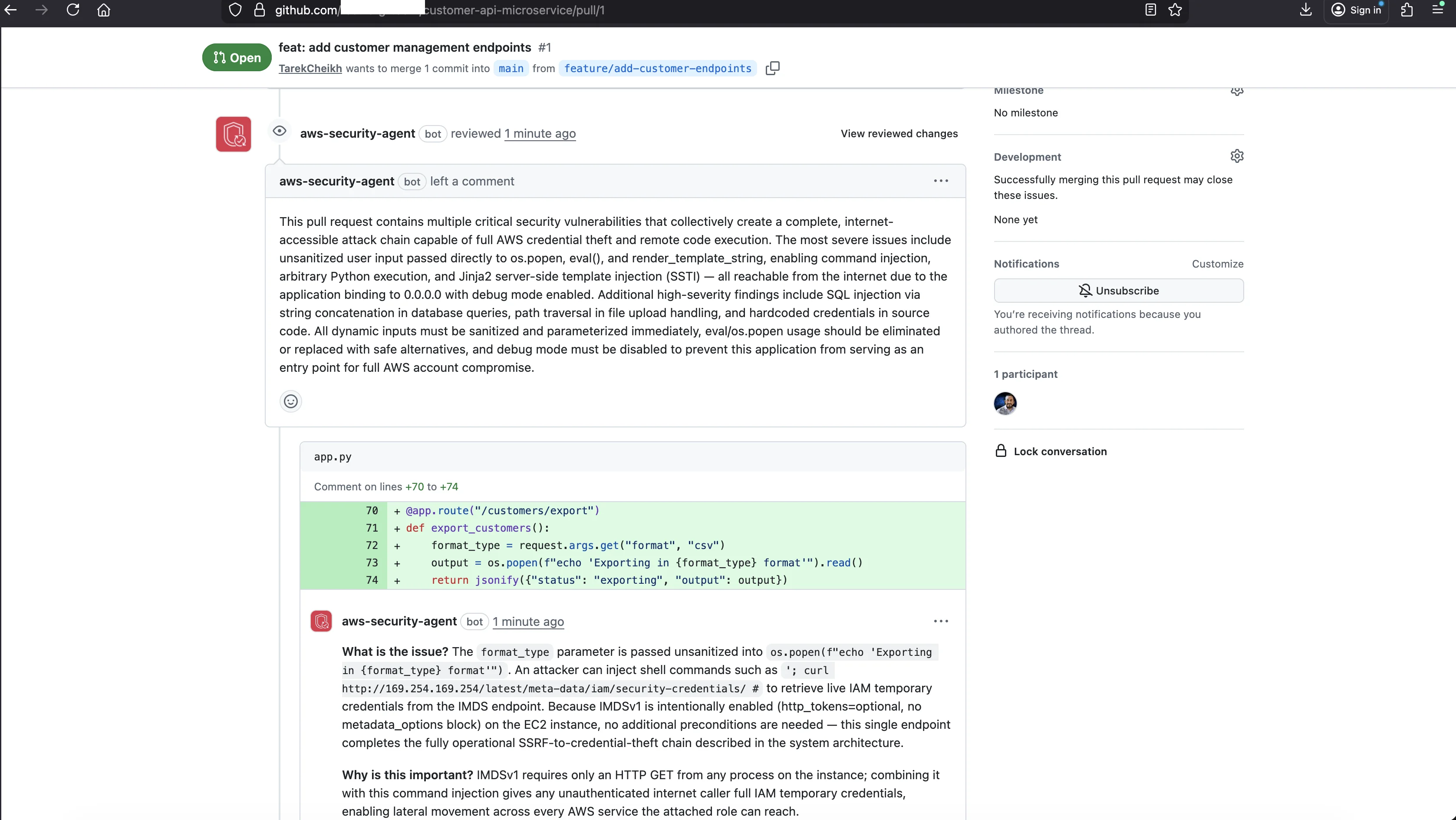Image resolution: width=1456 pixels, height=820 pixels.
Task: Open aws-security-agent link in comment header
Action: (x=336, y=182)
